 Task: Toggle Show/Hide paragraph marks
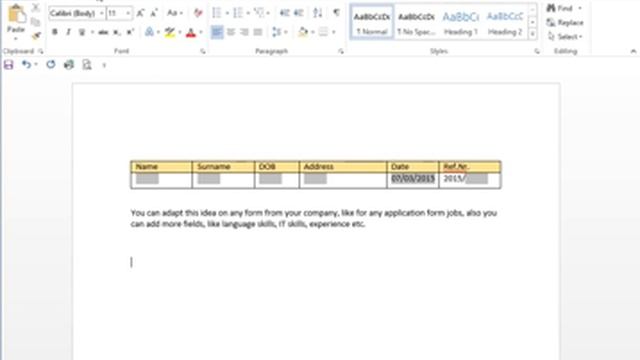click(336, 13)
